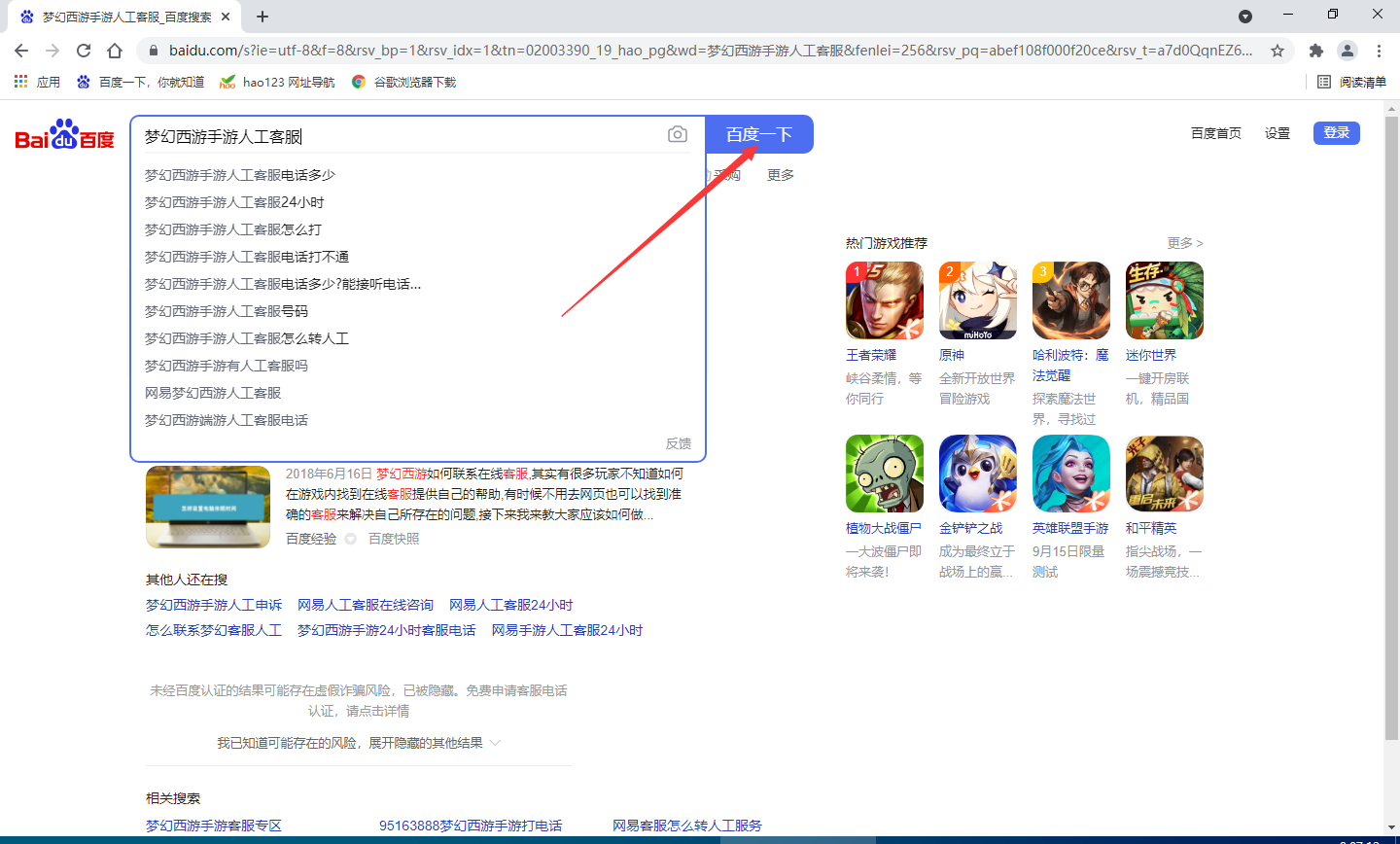Screen dimensions: 1400x844
Task: Click 更多 > in 热门游戏推荐
Action: click(x=1185, y=243)
